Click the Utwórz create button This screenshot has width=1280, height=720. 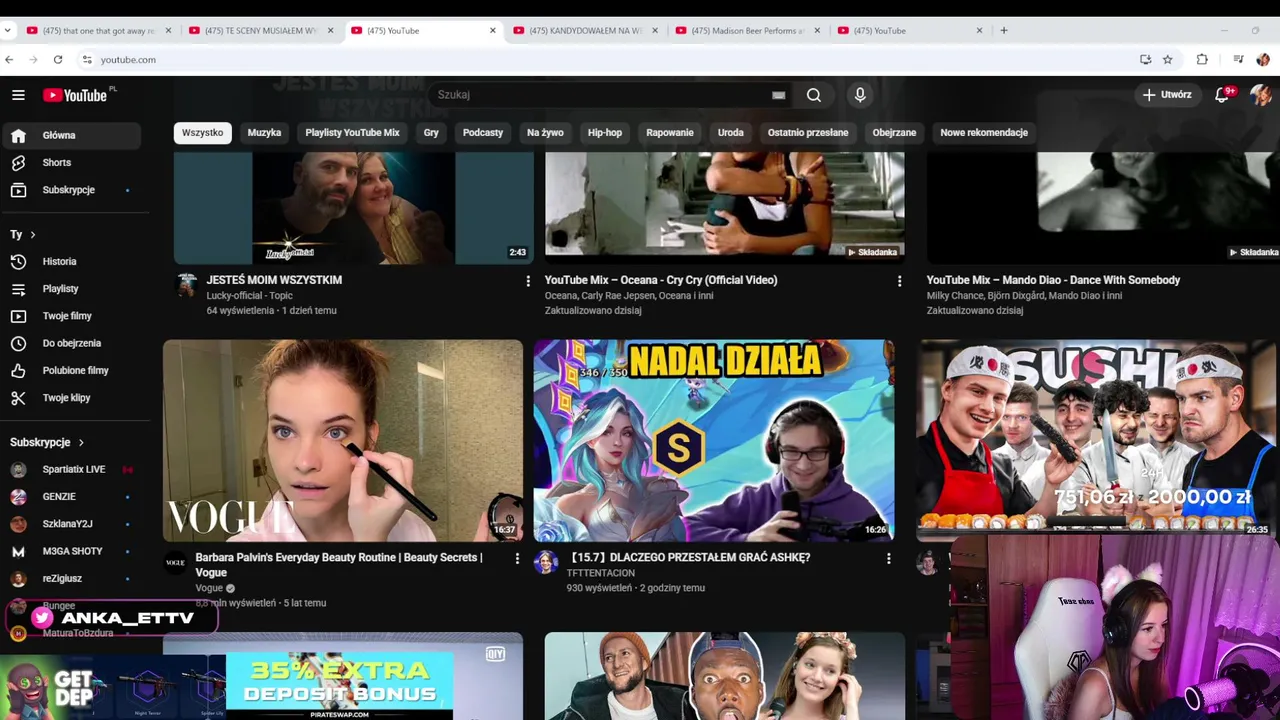coord(1167,95)
